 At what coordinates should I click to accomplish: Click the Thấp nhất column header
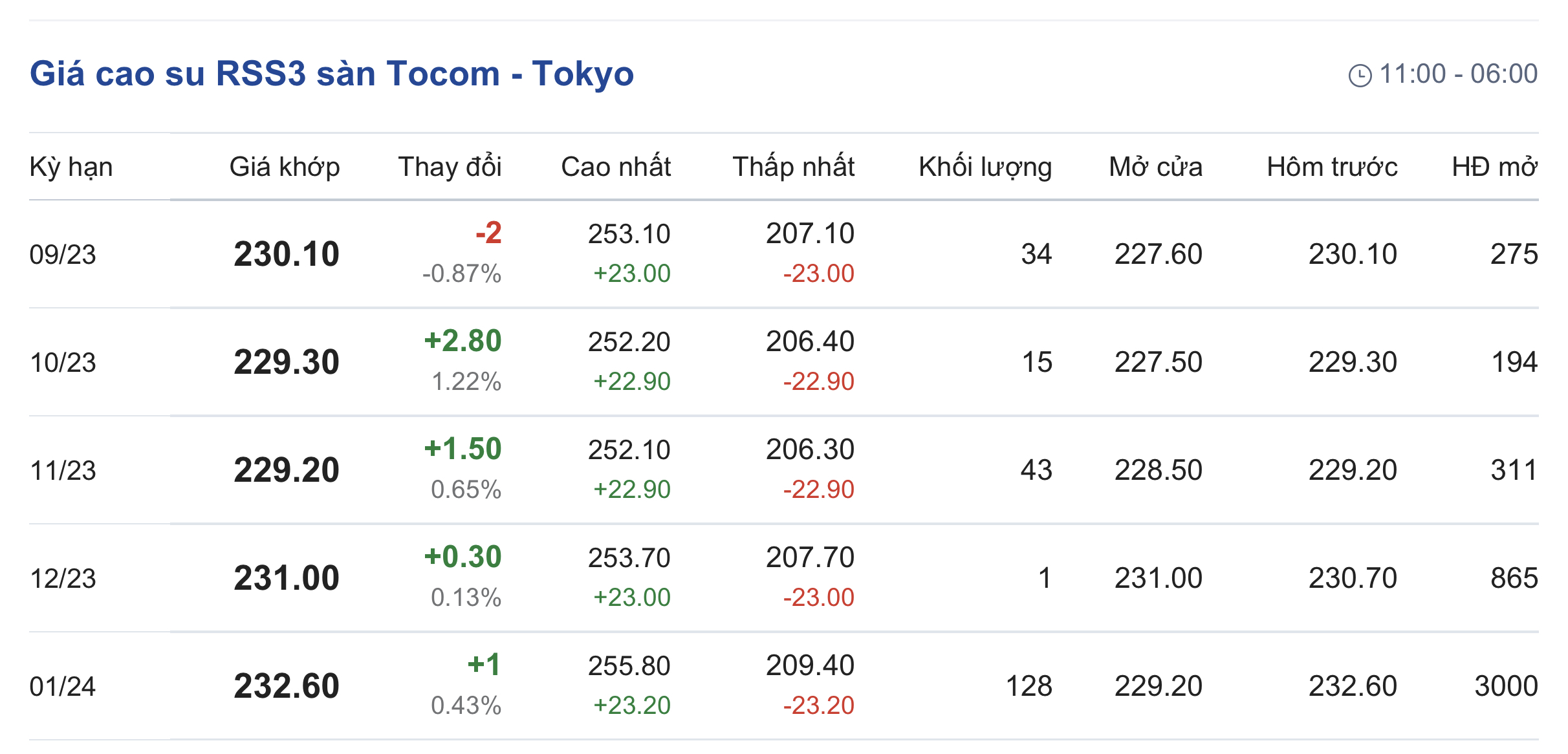[793, 167]
